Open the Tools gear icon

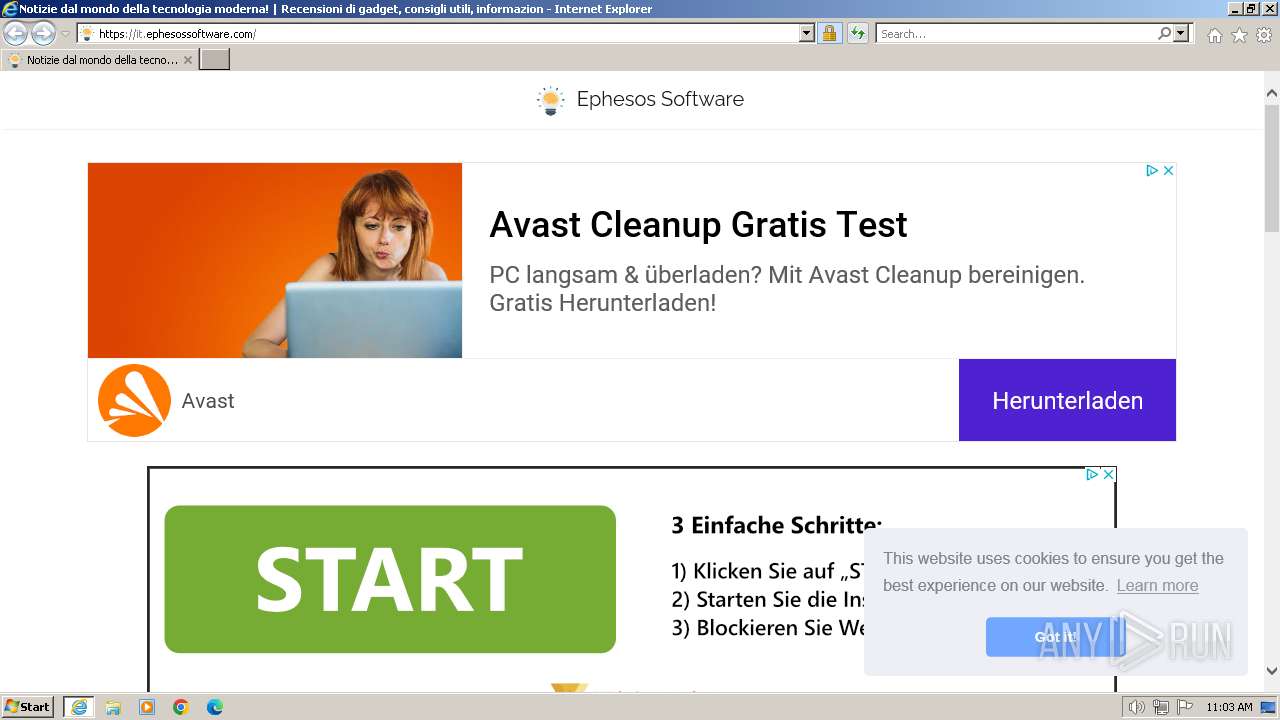pyautogui.click(x=1264, y=35)
